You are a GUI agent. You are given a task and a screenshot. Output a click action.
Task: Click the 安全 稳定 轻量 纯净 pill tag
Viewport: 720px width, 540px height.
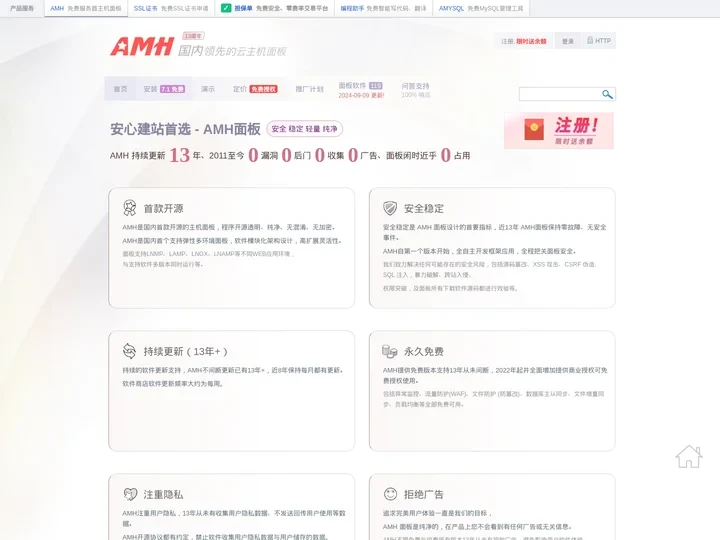point(304,129)
